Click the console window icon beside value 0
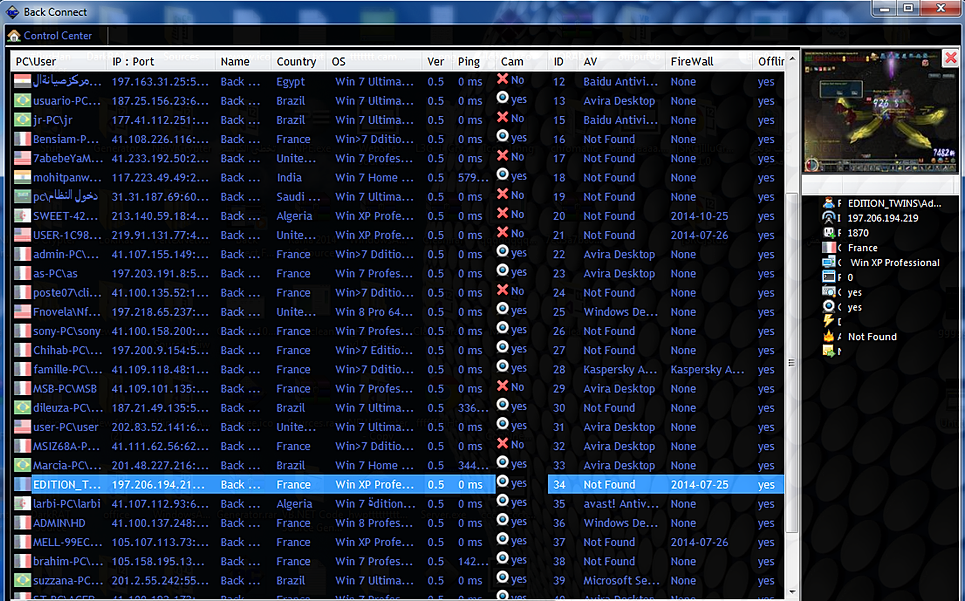Screen dimensions: 965x601 tap(828, 277)
